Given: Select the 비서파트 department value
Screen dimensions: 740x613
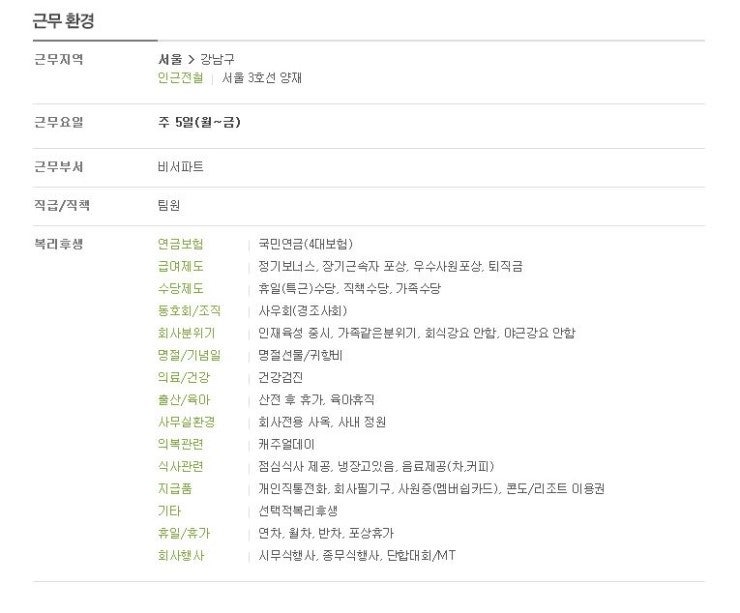Looking at the screenshot, I should click(x=180, y=167).
